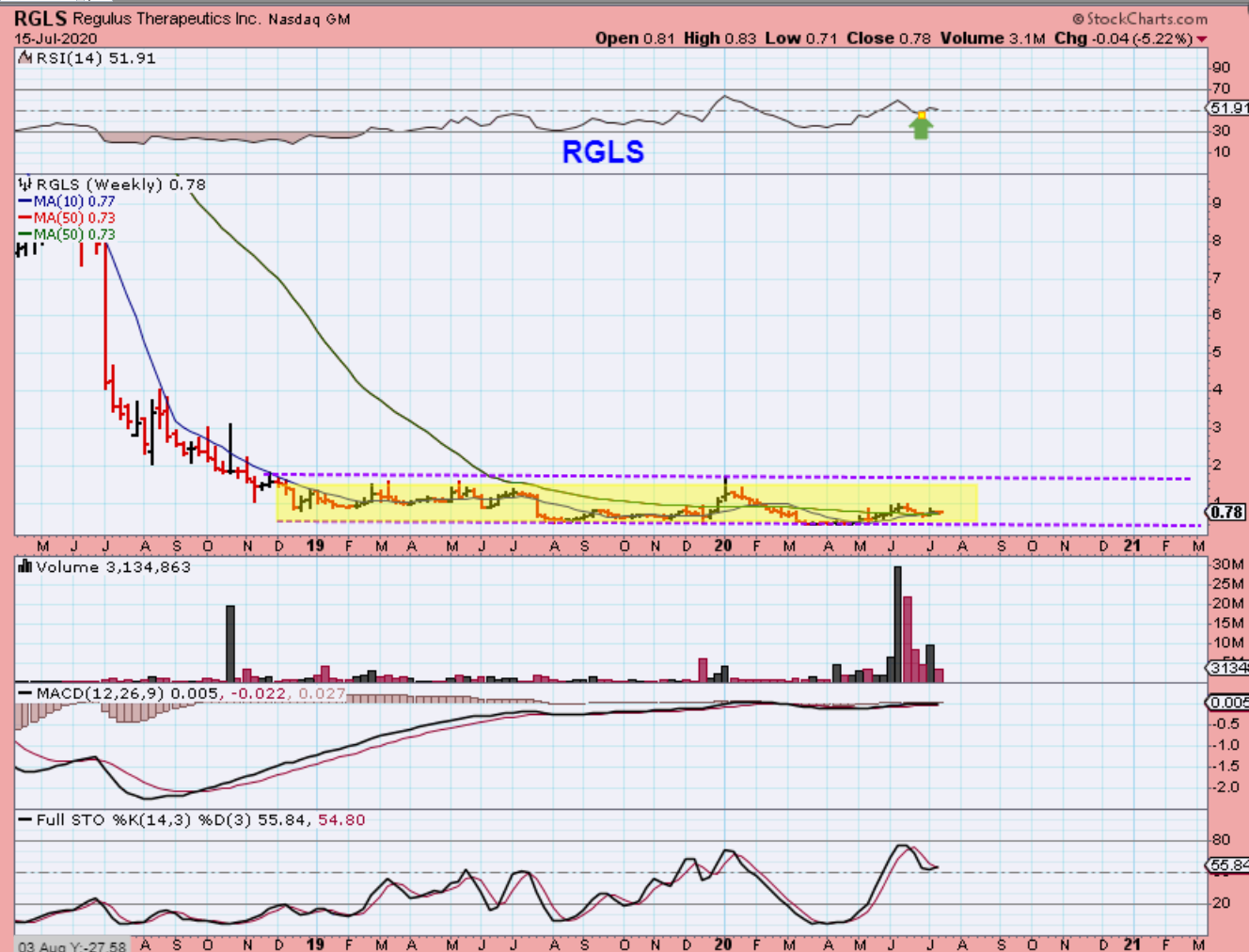This screenshot has height=952, width=1249.
Task: Click the large blue RGLS annotation text
Action: click(603, 151)
